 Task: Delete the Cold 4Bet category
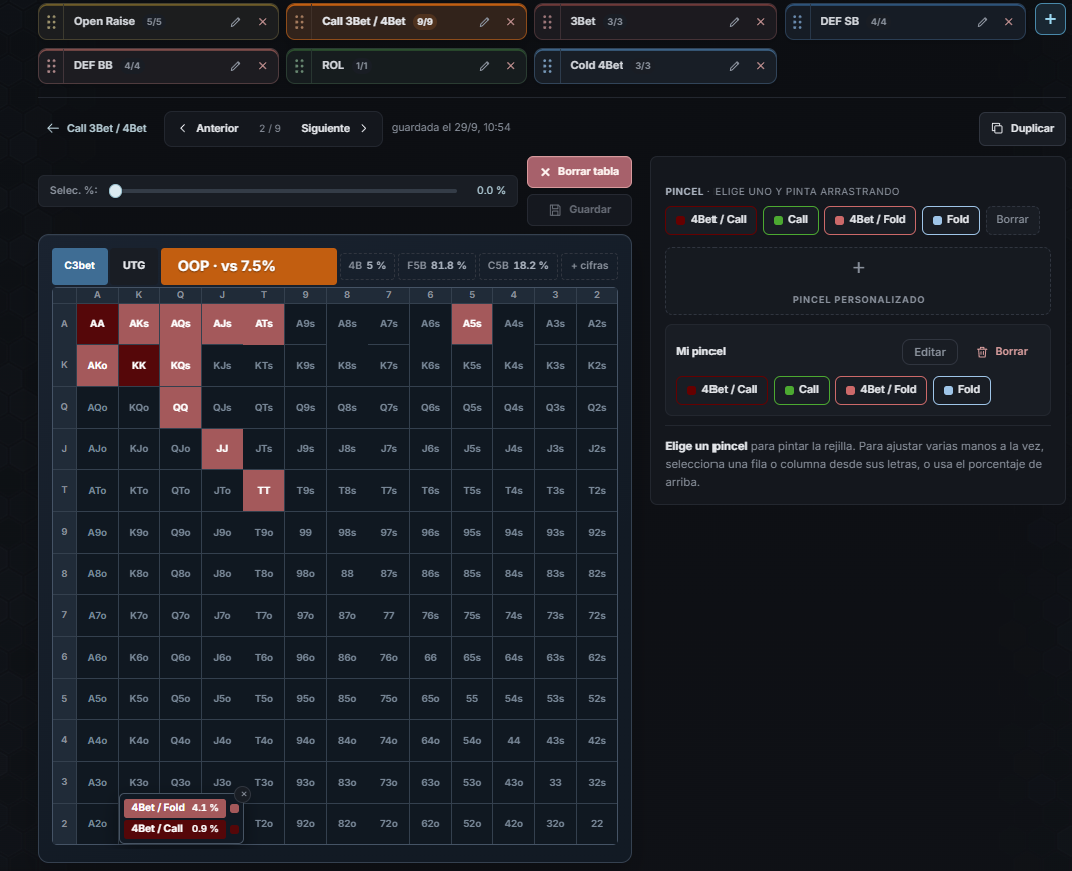click(x=761, y=66)
